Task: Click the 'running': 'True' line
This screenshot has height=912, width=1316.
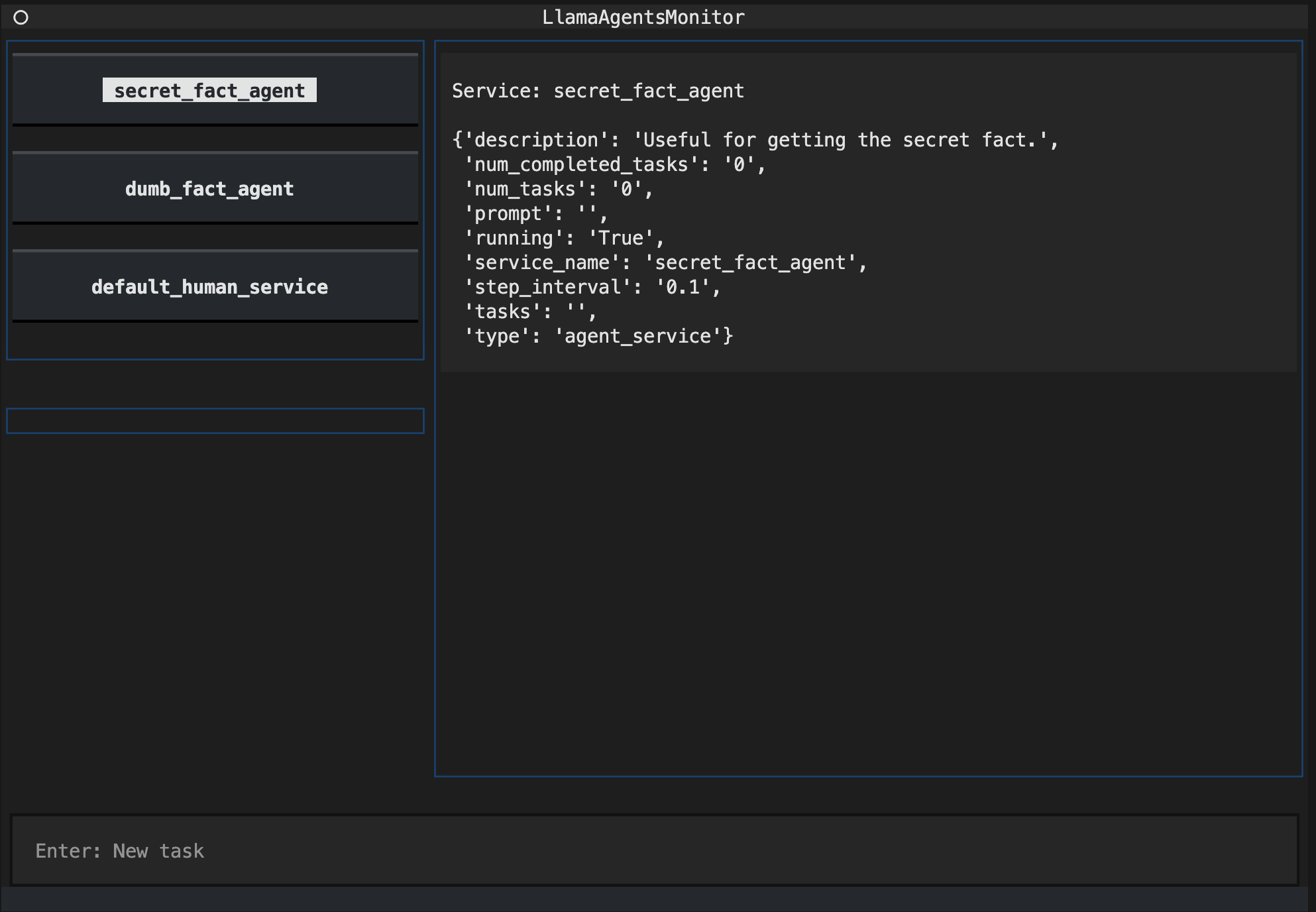Action: point(563,238)
